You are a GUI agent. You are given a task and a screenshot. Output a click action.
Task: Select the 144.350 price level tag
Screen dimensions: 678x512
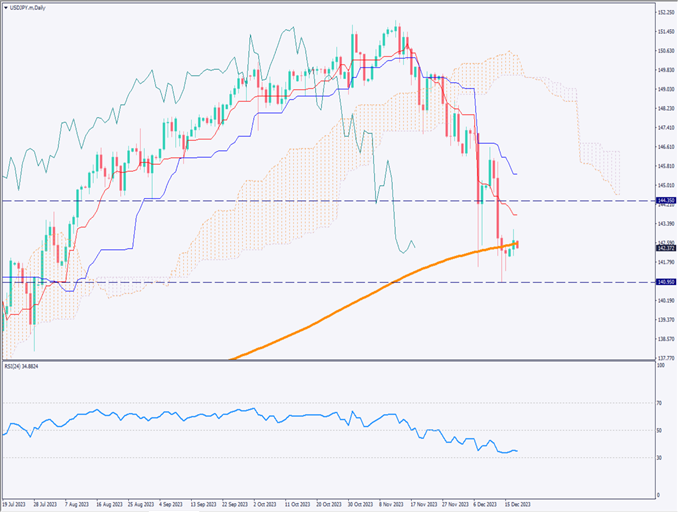[664, 201]
